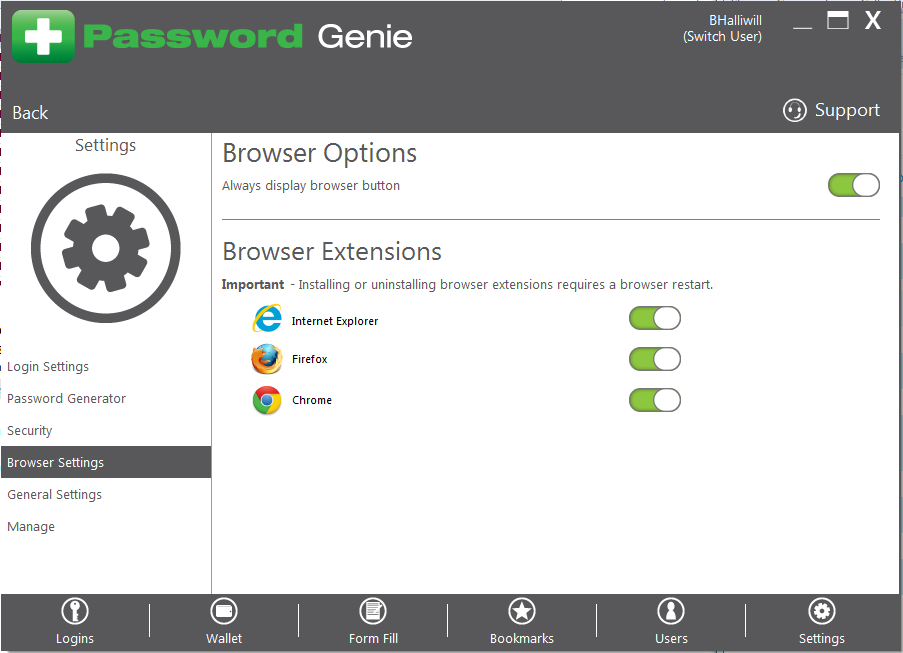Click the Logins label in bottom bar
The width and height of the screenshot is (903, 653).
coord(75,639)
